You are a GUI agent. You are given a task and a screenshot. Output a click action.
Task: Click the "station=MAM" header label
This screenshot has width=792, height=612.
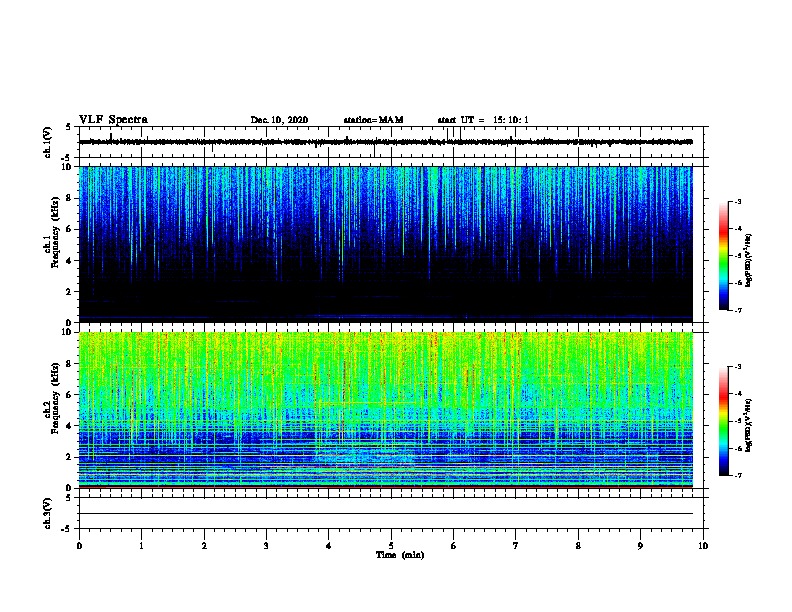coord(373,120)
